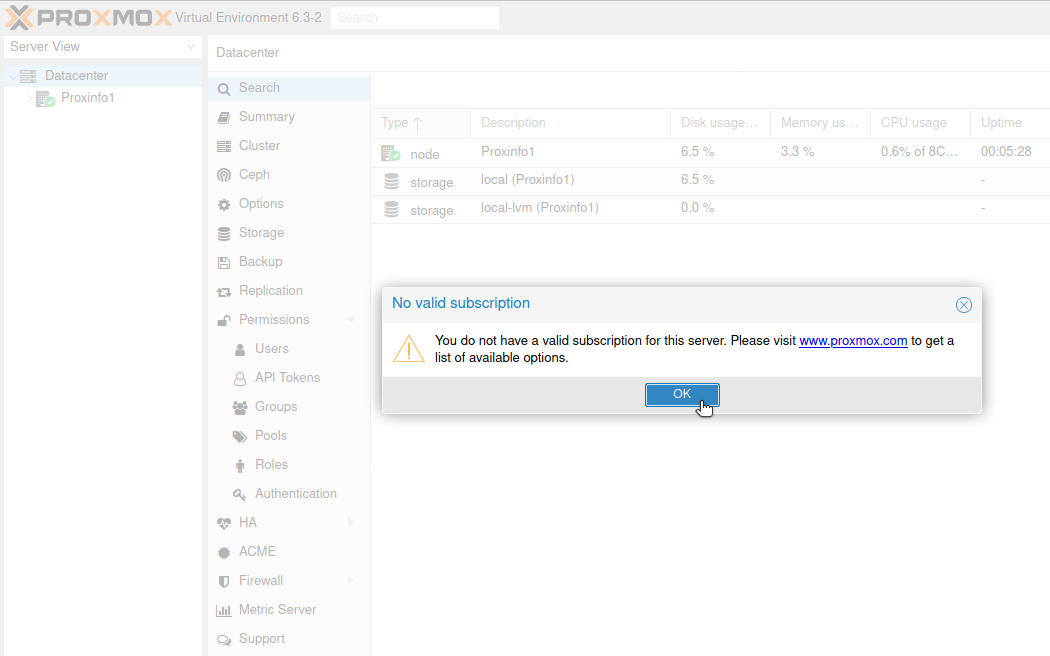Sort by the CPU usage column header
This screenshot has width=1050, height=656.
coord(920,123)
